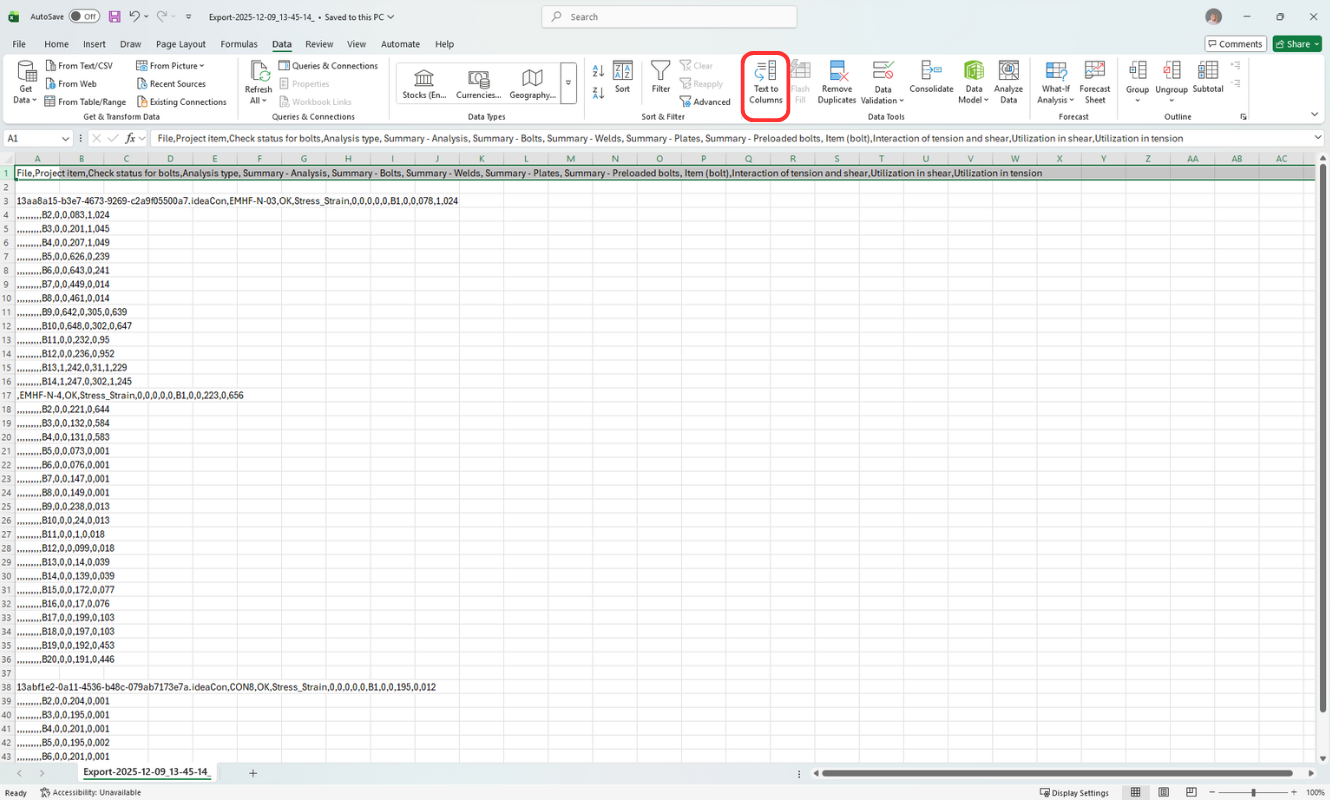Import data From Text/CSV
The image size is (1330, 800).
[x=79, y=66]
